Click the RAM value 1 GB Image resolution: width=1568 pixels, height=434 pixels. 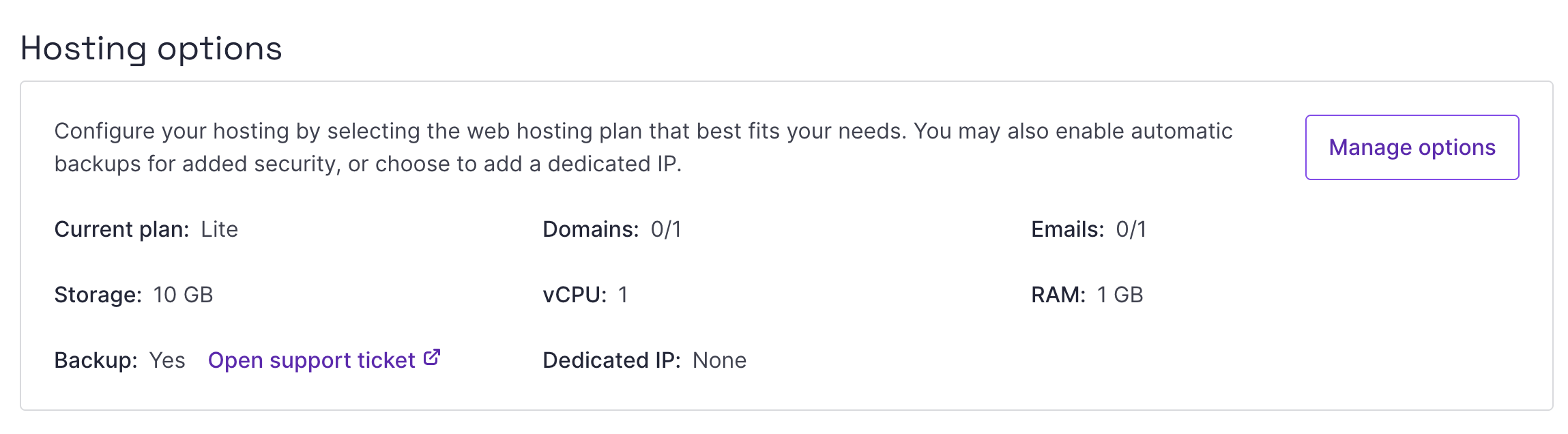[x=1120, y=295]
